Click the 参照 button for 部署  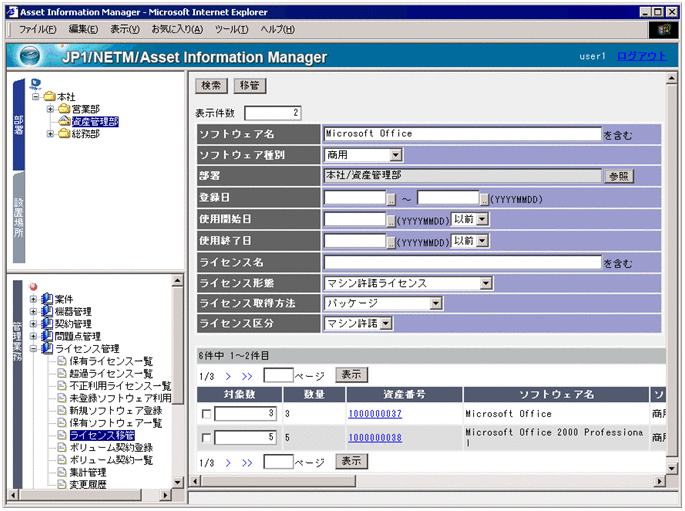(619, 176)
